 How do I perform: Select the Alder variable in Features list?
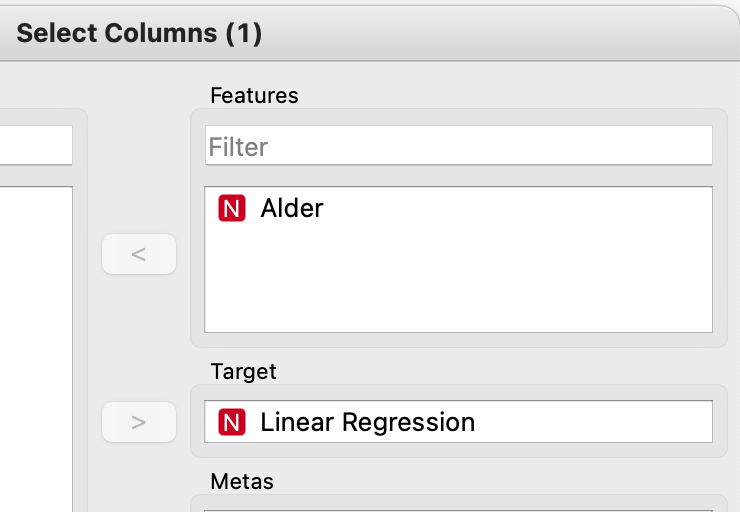pos(292,209)
